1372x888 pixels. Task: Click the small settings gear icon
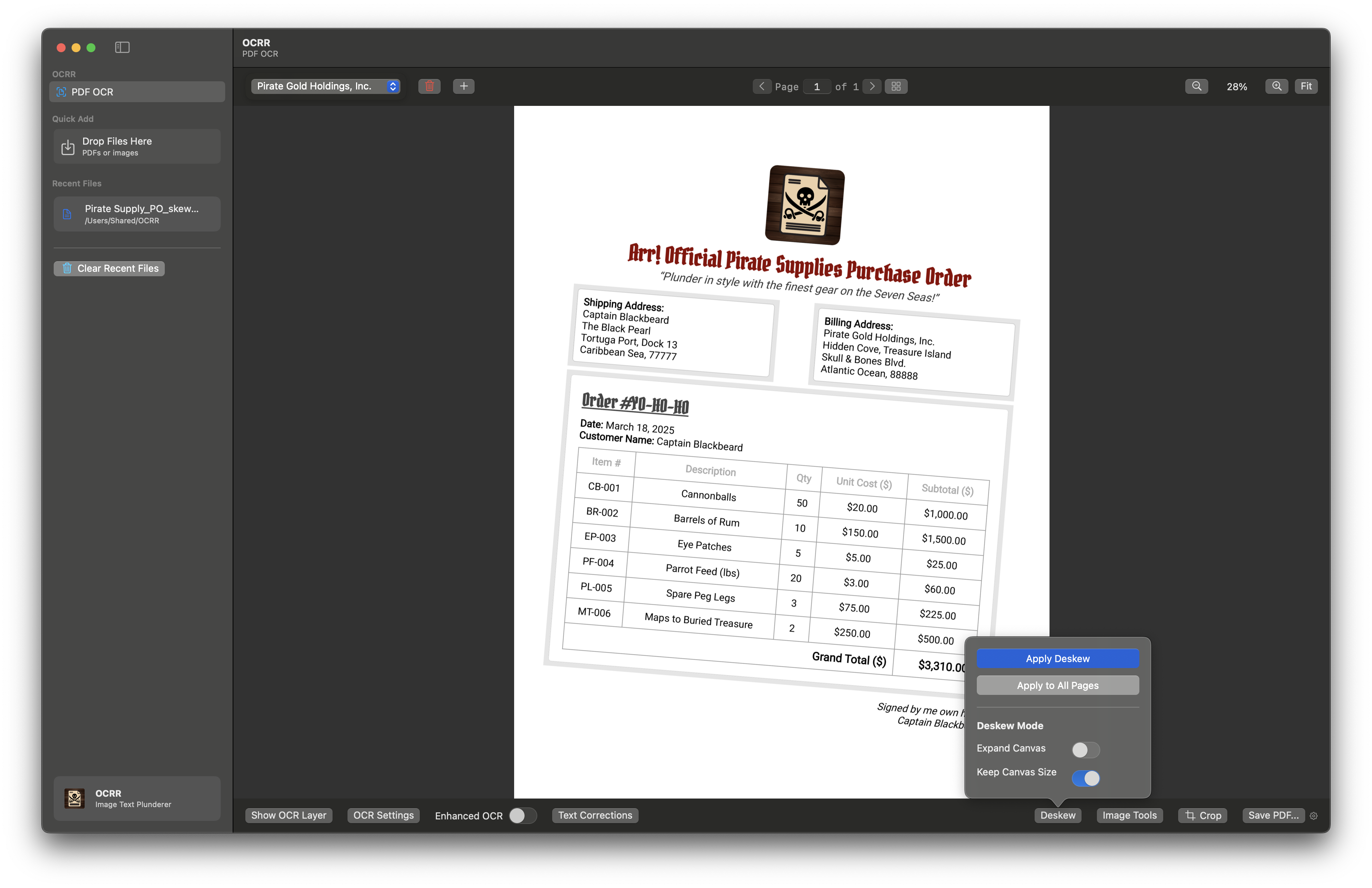pos(1314,816)
